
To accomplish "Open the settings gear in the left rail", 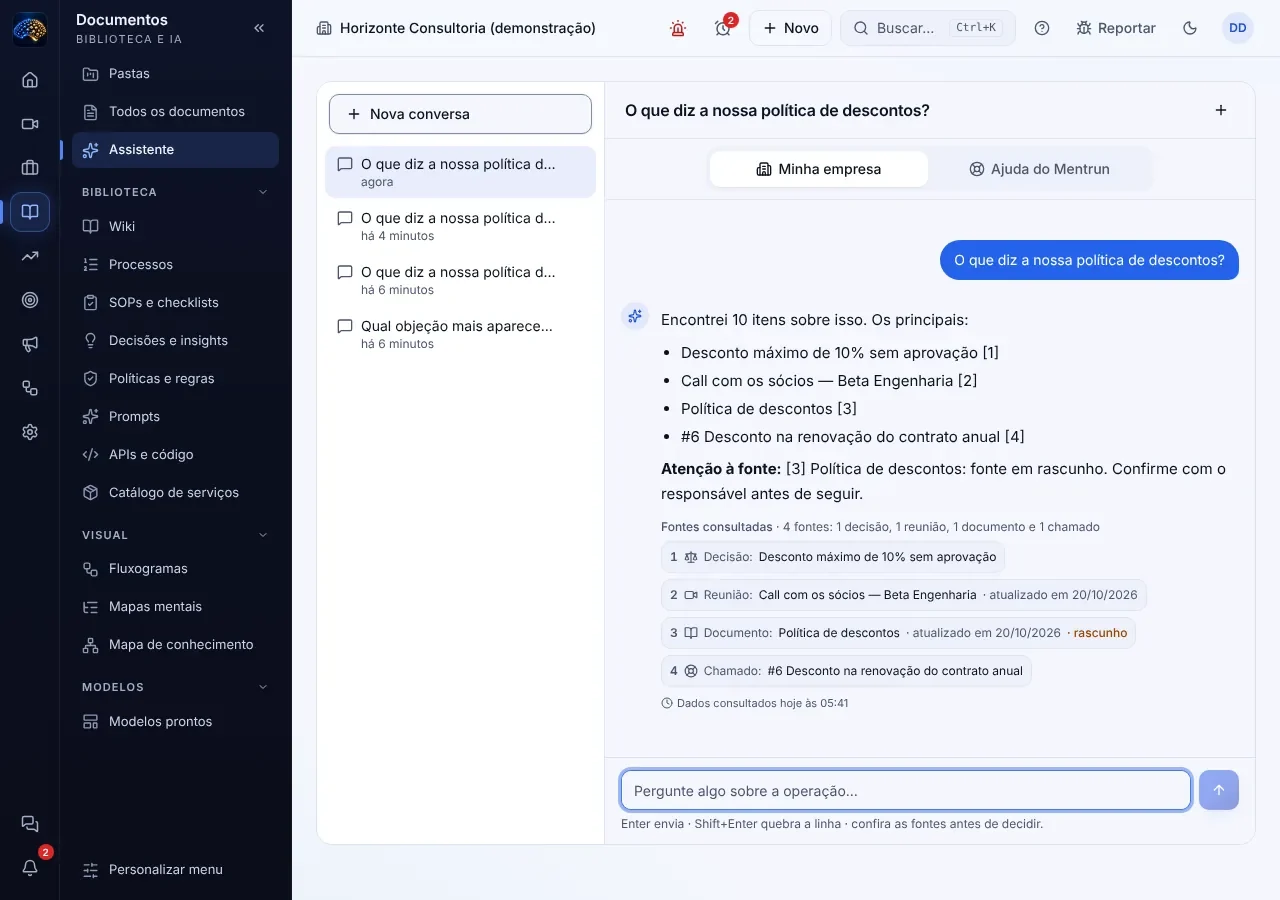I will 30,432.
